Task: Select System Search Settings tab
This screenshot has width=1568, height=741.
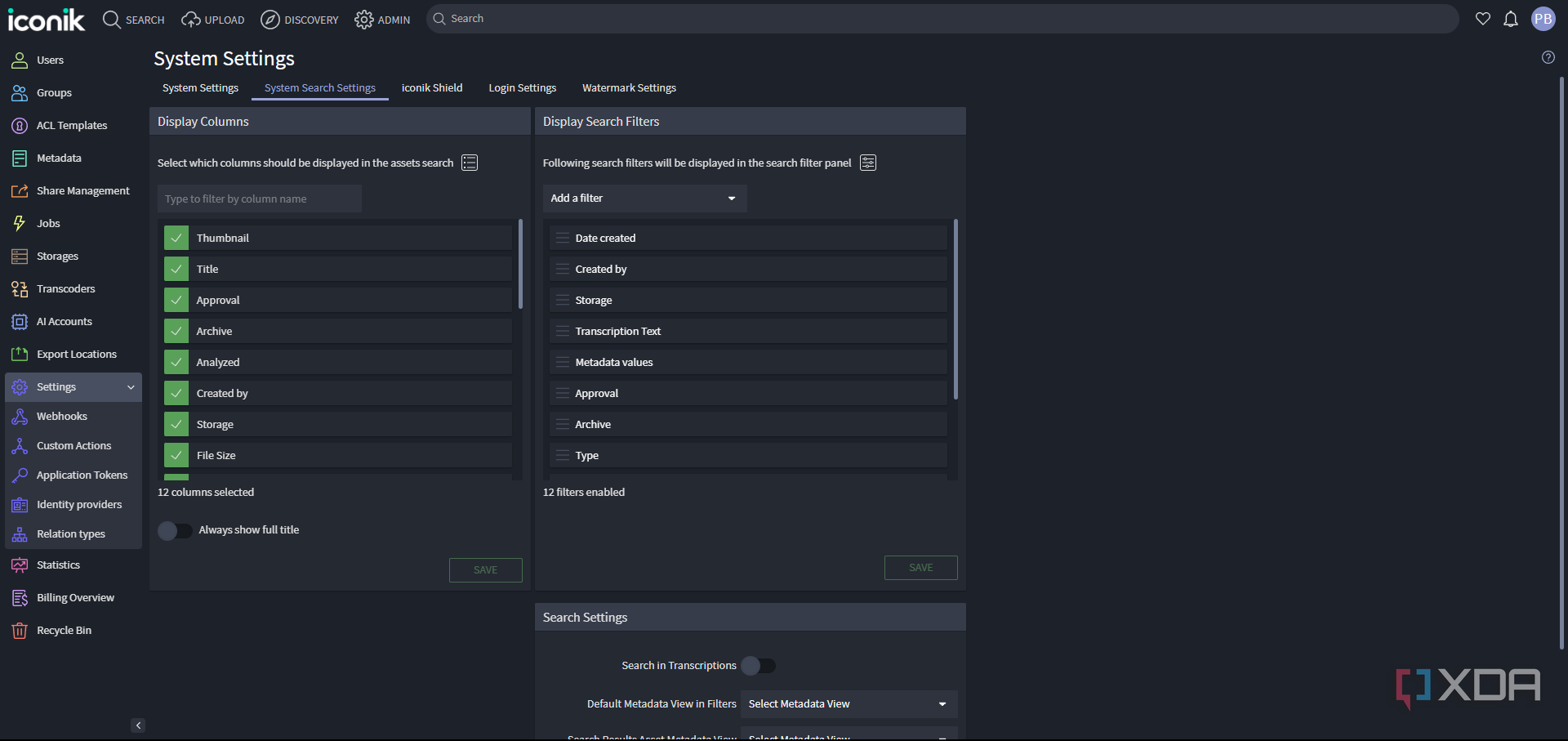Action: coord(320,88)
